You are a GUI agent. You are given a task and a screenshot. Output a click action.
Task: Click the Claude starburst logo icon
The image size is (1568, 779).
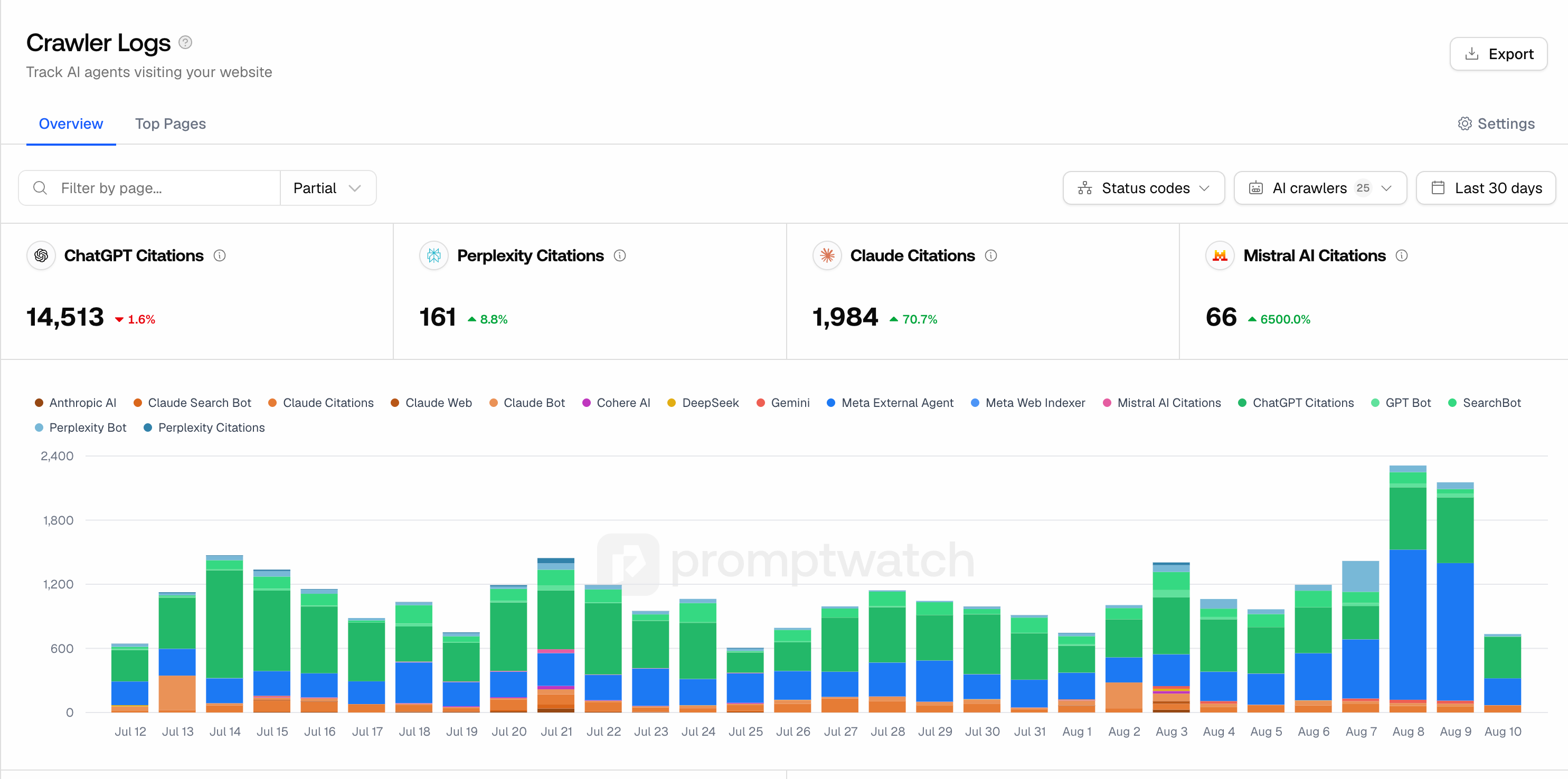[827, 255]
